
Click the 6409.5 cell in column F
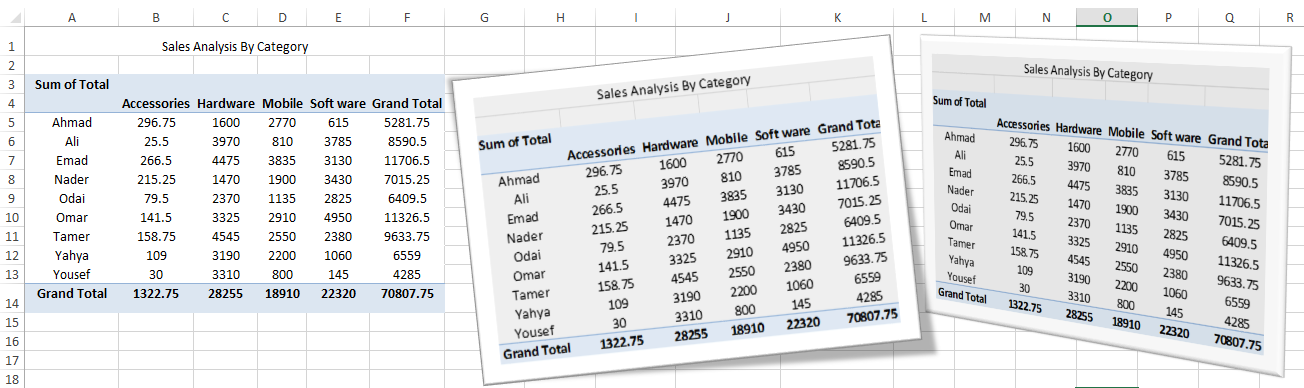click(406, 198)
